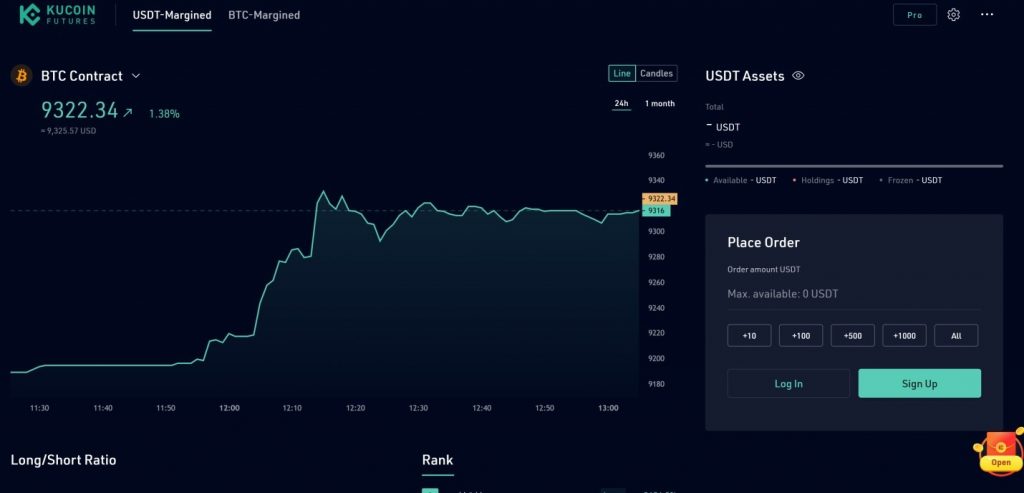
Task: Click the Log In button
Action: [788, 383]
